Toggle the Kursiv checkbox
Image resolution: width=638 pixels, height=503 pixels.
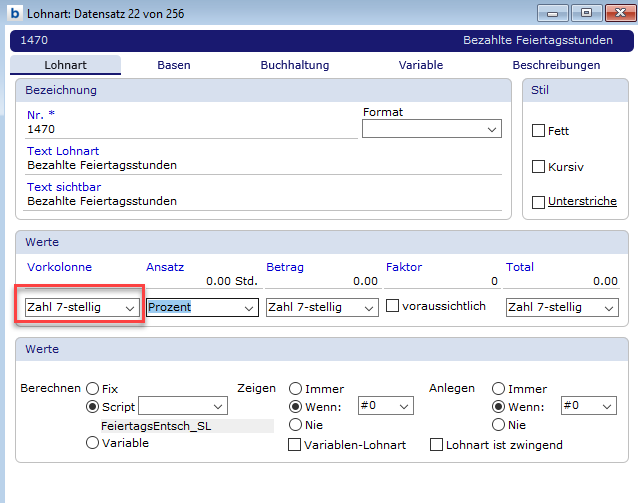[539, 166]
